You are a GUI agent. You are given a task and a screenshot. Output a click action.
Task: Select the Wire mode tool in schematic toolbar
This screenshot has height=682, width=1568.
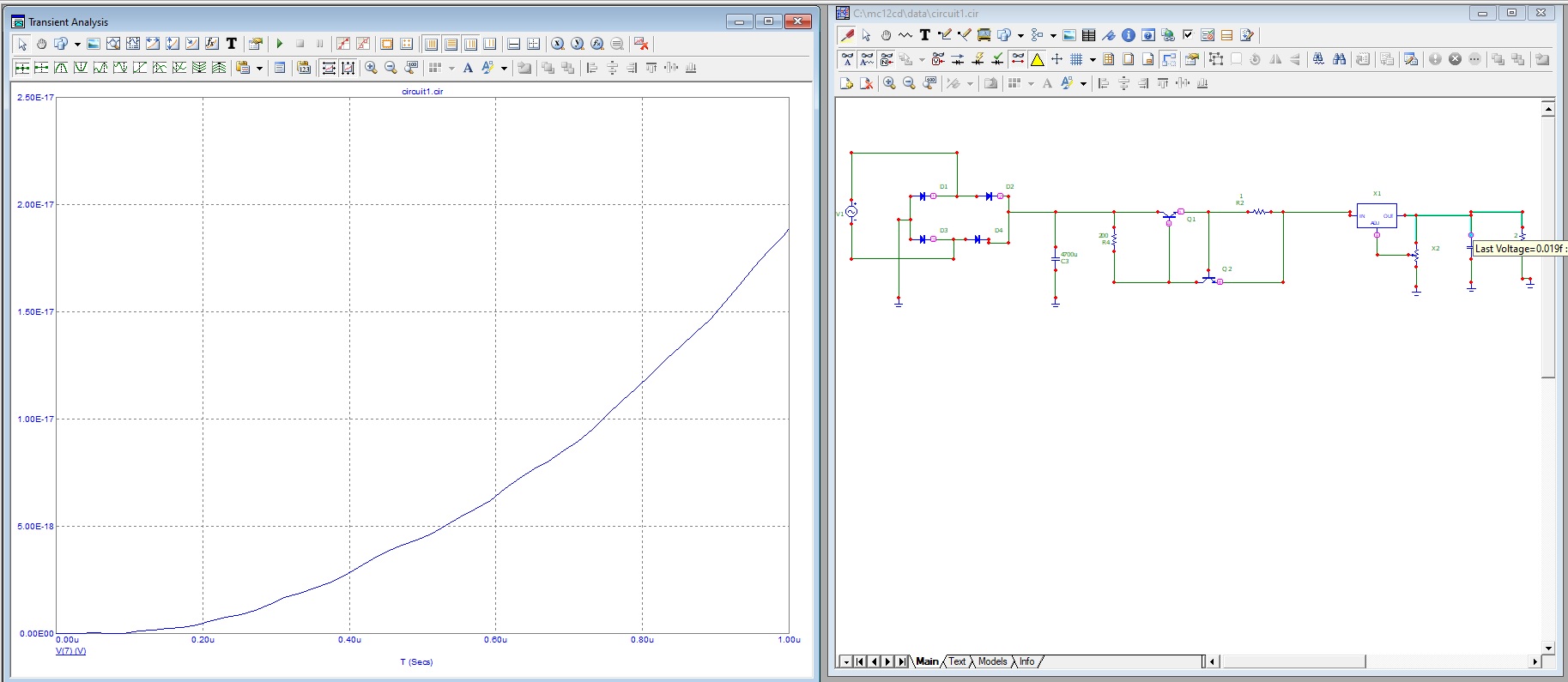[x=944, y=35]
